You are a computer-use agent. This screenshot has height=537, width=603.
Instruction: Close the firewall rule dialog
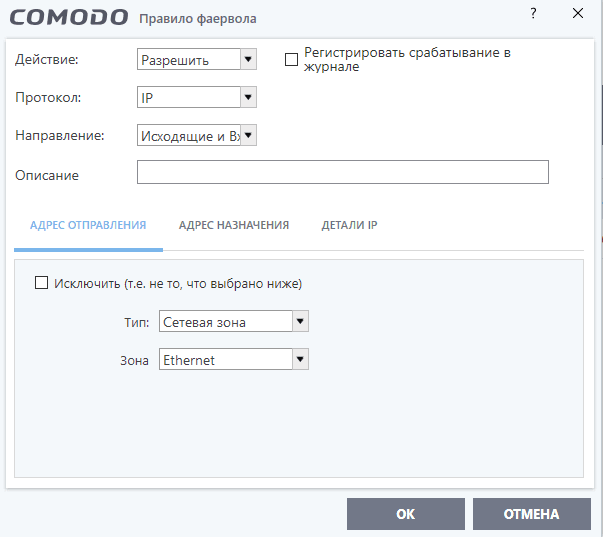[578, 13]
